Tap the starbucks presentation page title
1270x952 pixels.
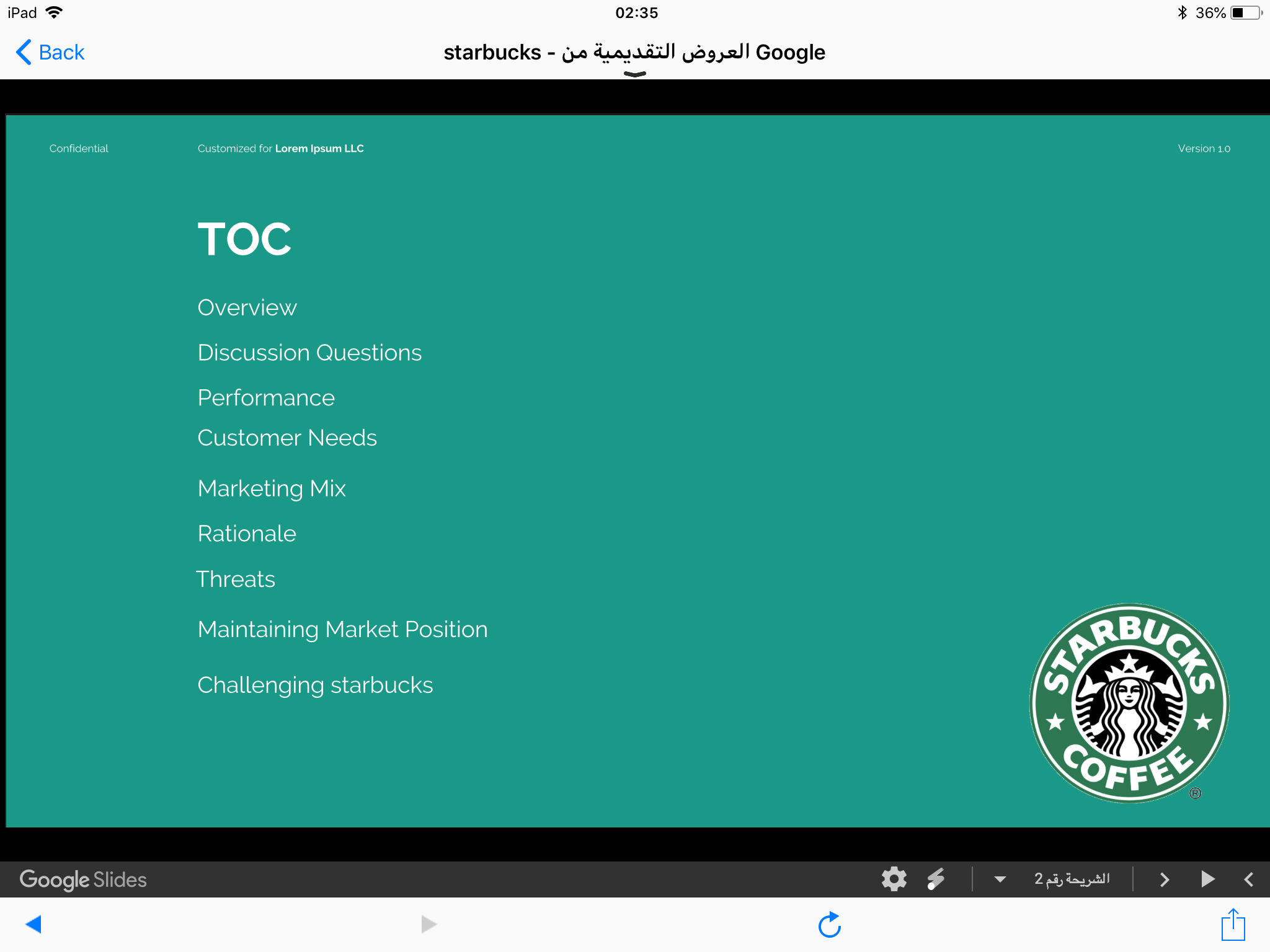pyautogui.click(x=634, y=52)
